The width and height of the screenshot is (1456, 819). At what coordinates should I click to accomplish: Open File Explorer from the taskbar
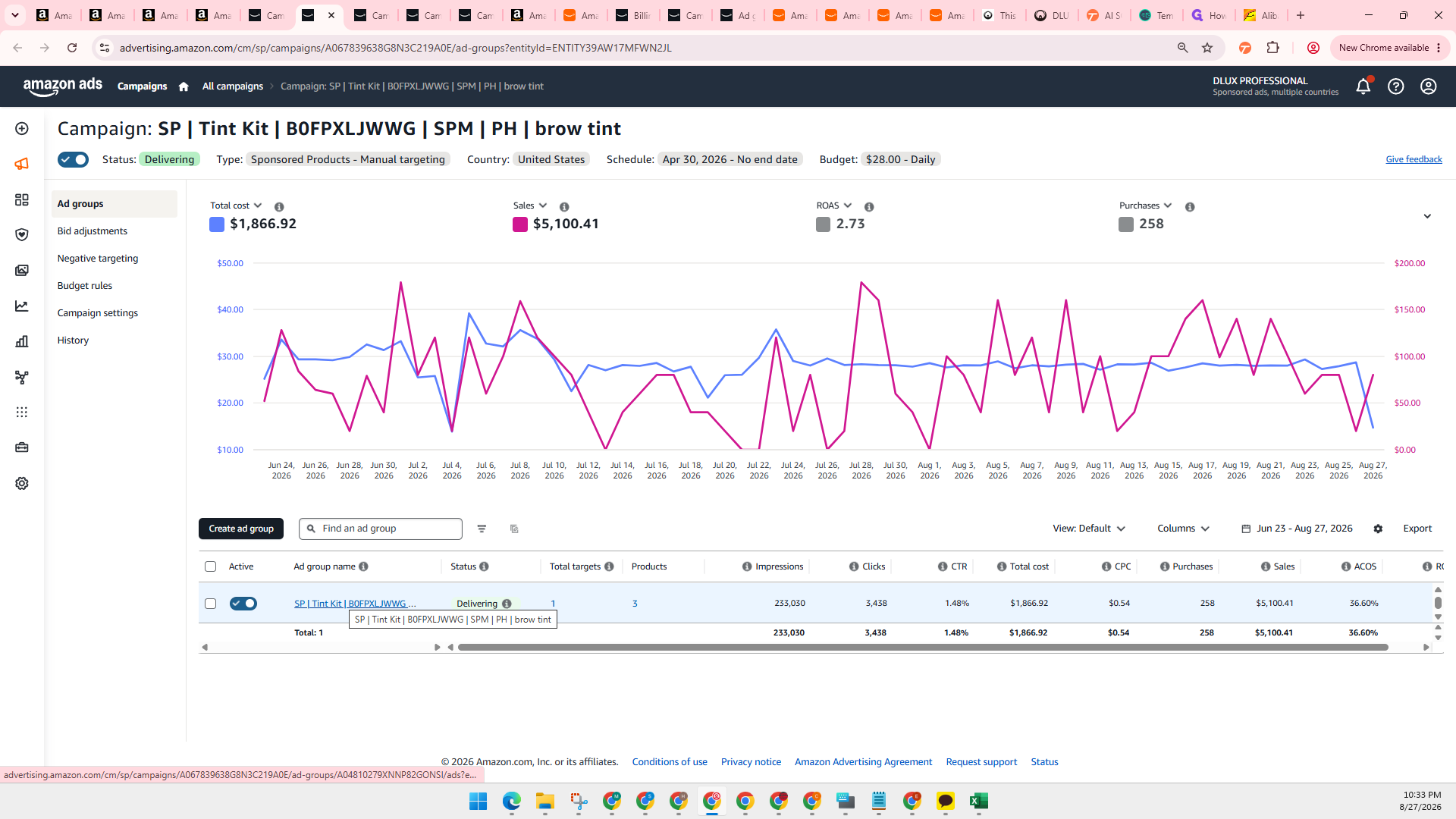click(545, 801)
